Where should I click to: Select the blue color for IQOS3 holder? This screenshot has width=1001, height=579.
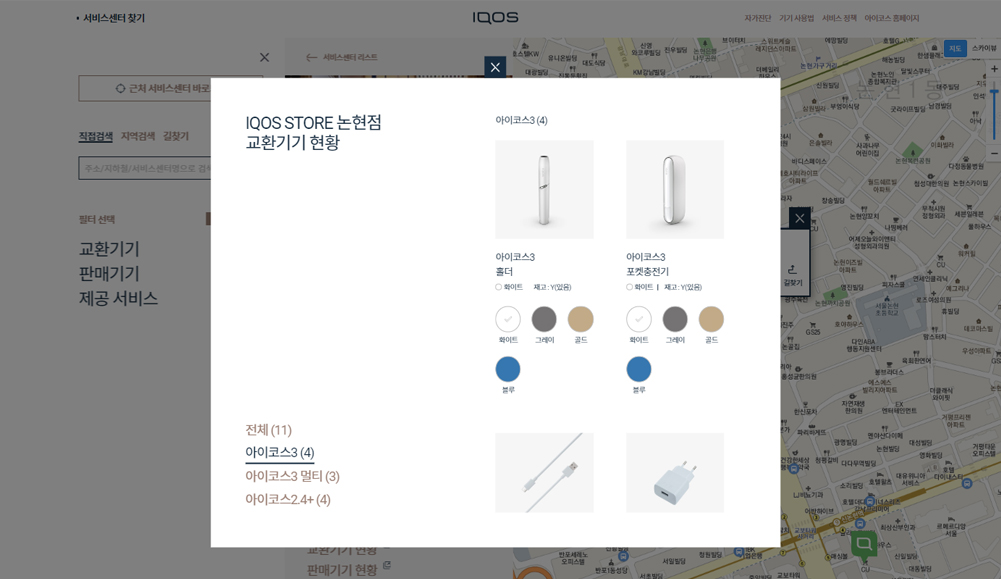pos(508,369)
